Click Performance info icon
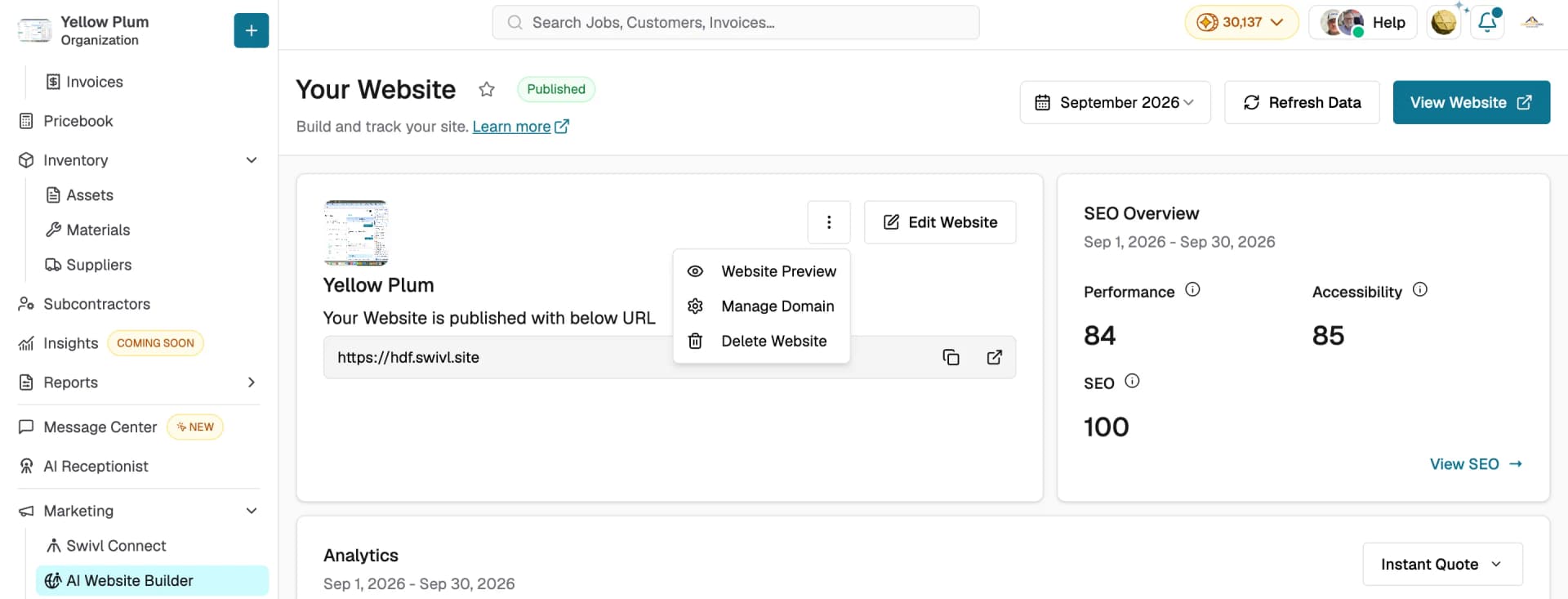This screenshot has width=1568, height=599. [x=1192, y=289]
